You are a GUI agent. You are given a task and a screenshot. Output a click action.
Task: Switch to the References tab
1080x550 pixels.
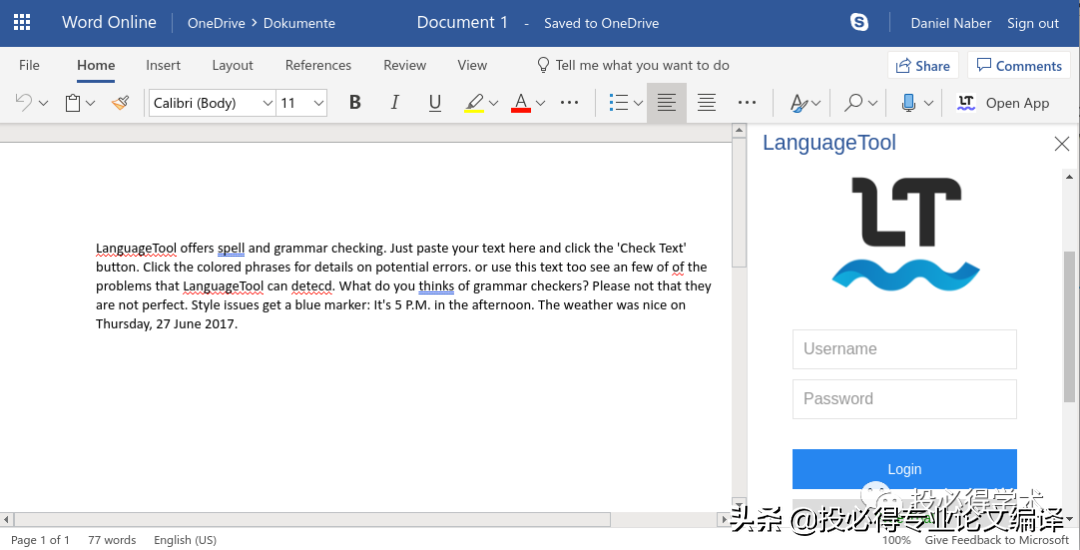[x=318, y=65]
